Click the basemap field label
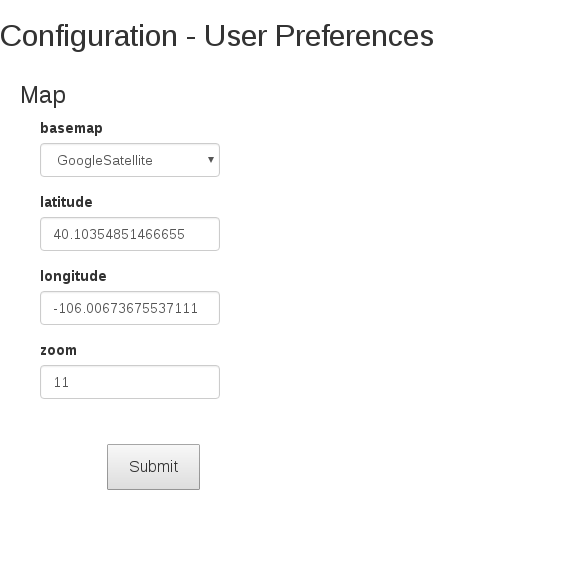Viewport: 585px width, 578px height. pos(71,128)
